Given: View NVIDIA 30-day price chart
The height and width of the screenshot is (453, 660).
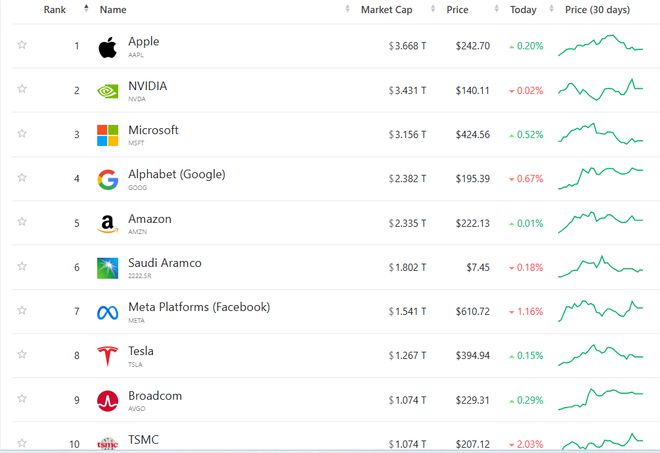Looking at the screenshot, I should (600, 90).
